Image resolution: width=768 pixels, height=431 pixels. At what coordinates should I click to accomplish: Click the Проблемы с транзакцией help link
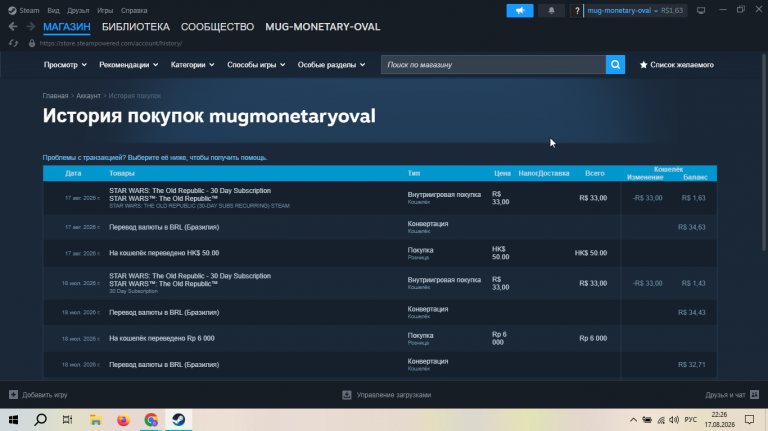pos(155,158)
